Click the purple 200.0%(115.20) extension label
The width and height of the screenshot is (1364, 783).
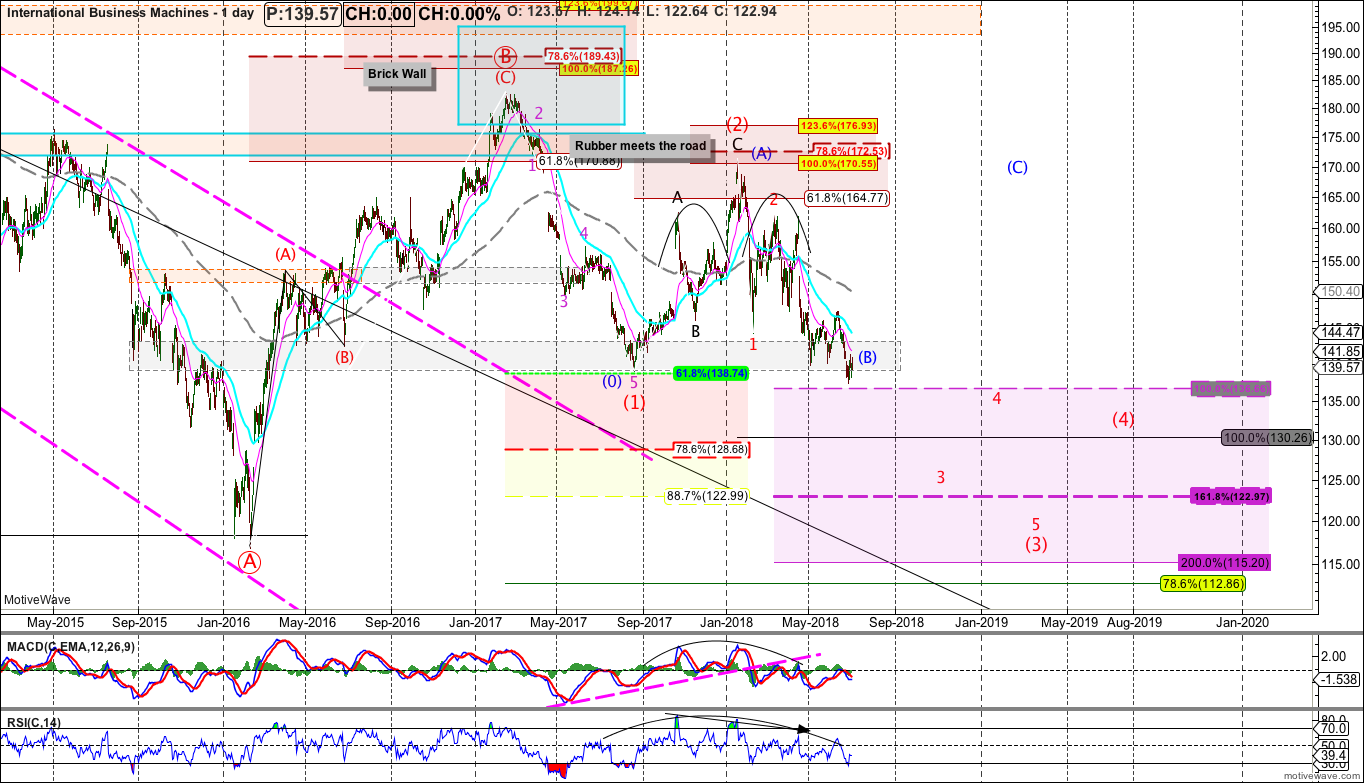point(1225,562)
